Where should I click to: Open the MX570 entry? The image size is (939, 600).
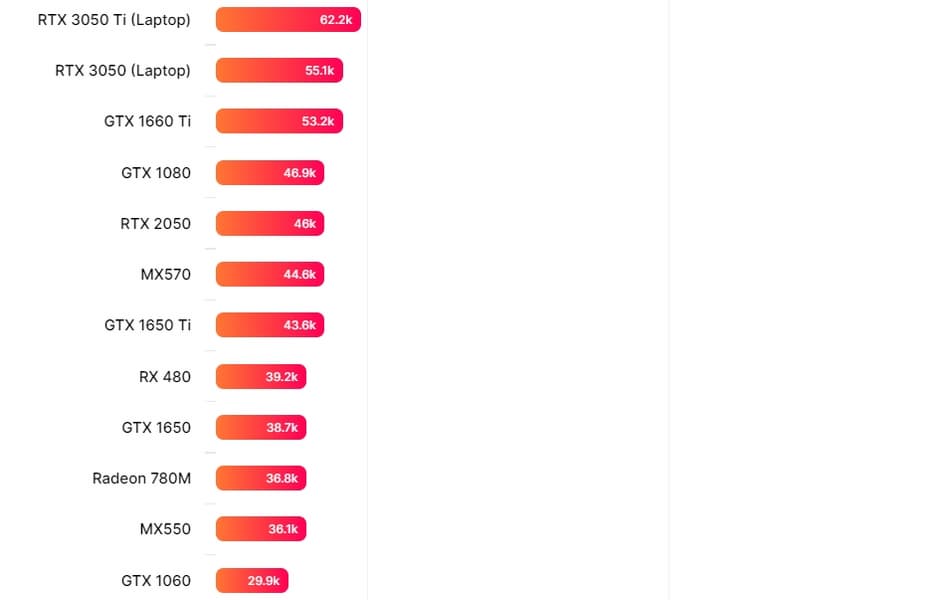pyautogui.click(x=166, y=274)
